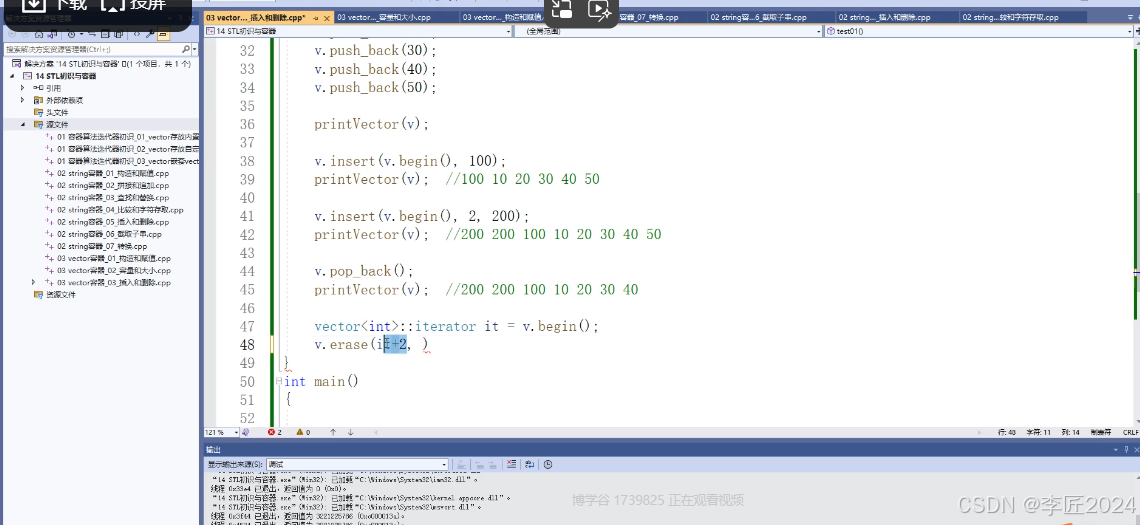Expand 03 vector容器_03_插入和删除.cpp node
Screen dimensions: 1140x525
33,282
